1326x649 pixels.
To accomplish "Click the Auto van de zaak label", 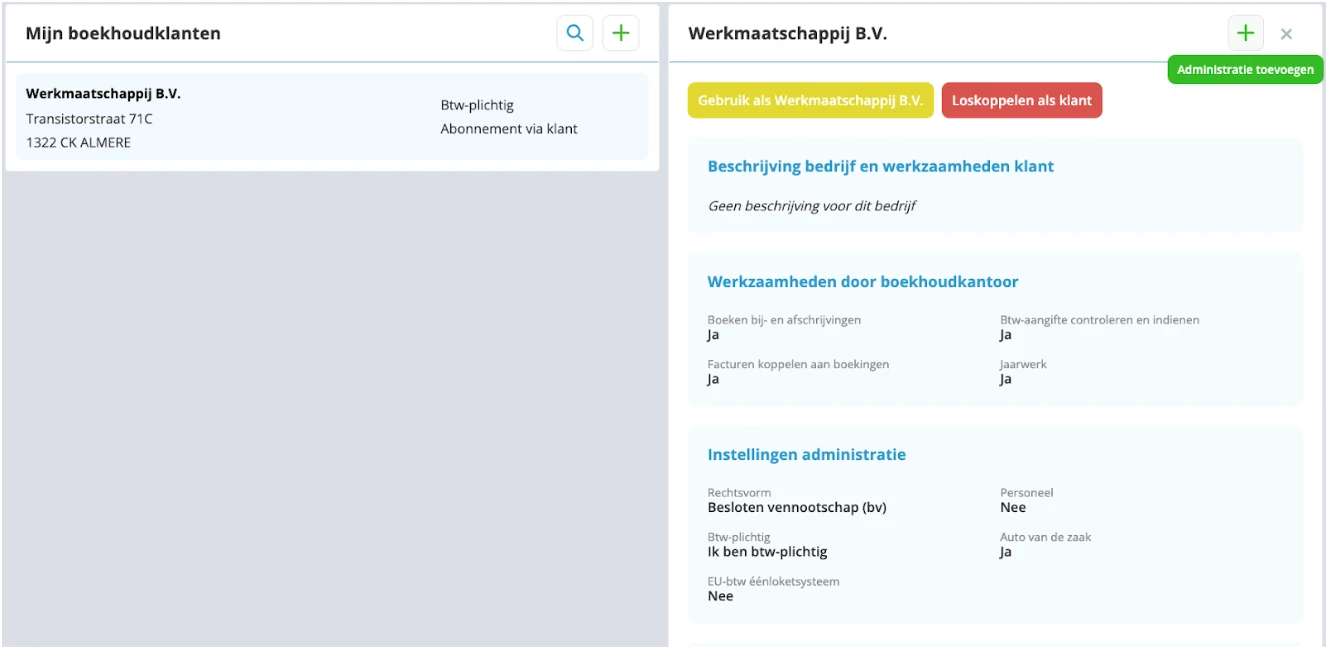I will [x=1046, y=537].
